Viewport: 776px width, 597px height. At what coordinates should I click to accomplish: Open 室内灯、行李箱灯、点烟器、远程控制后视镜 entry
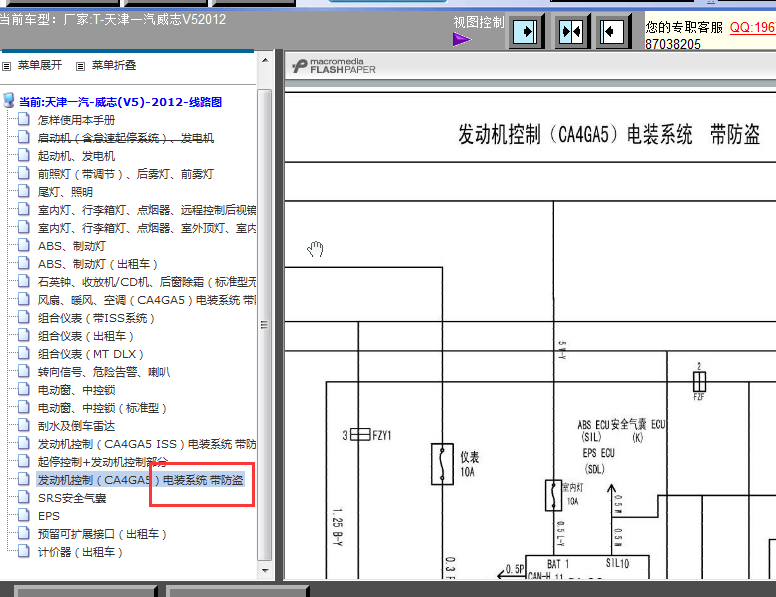pos(147,210)
